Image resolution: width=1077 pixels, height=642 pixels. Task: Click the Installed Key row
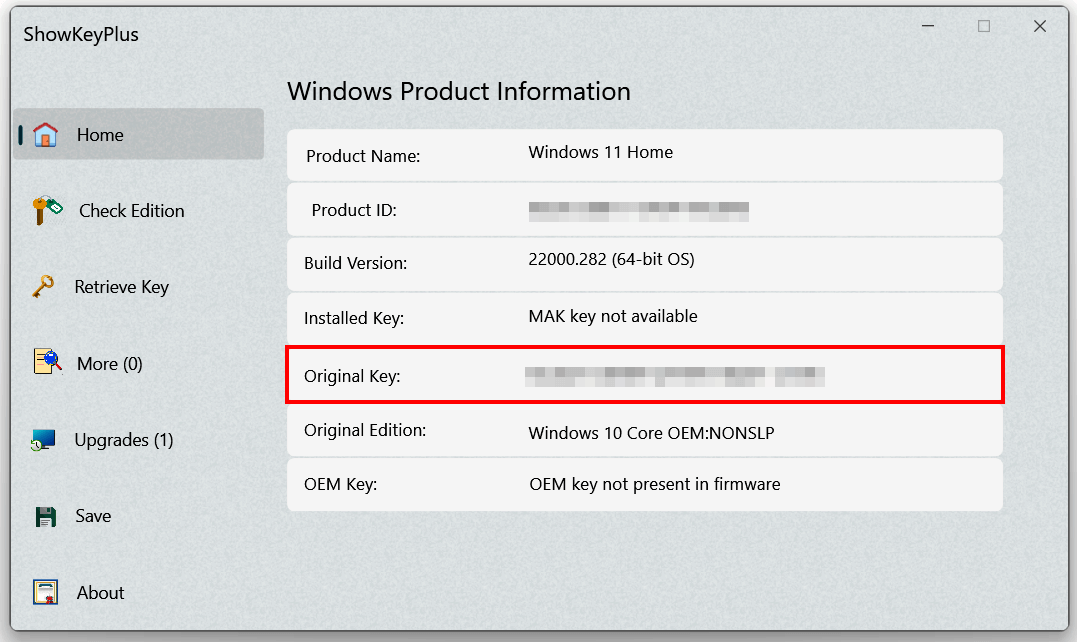(644, 318)
